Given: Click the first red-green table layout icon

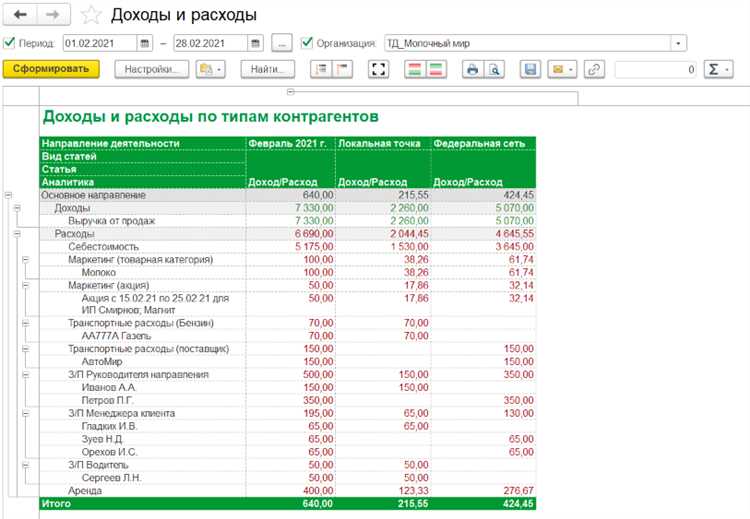Looking at the screenshot, I should (x=415, y=69).
